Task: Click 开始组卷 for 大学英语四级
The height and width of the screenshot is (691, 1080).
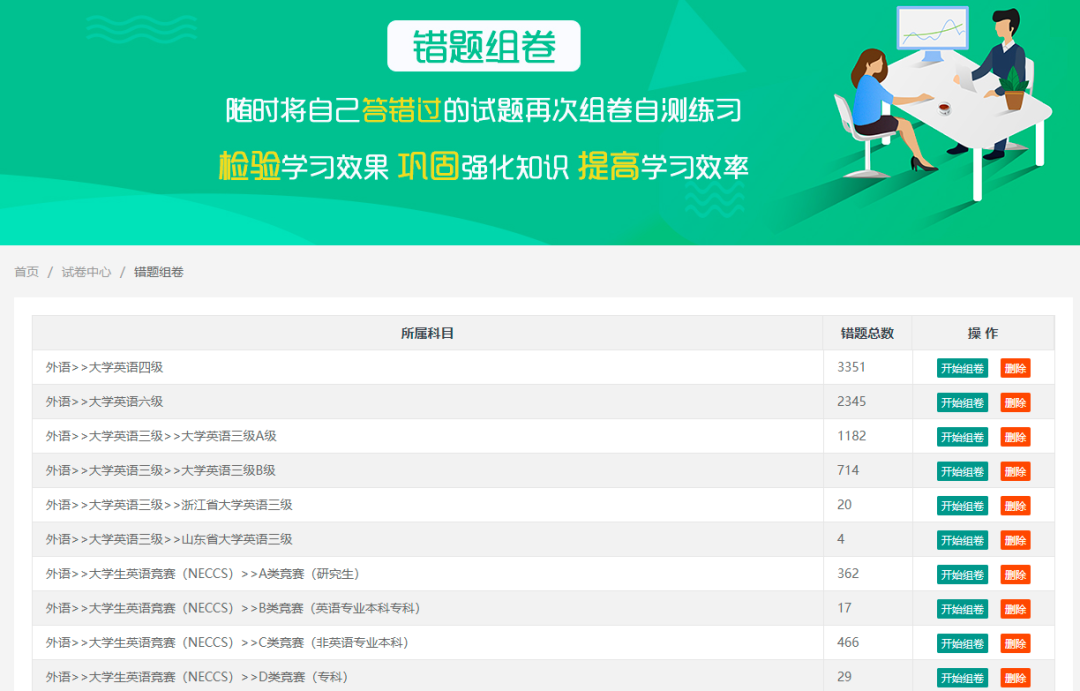Action: tap(962, 368)
